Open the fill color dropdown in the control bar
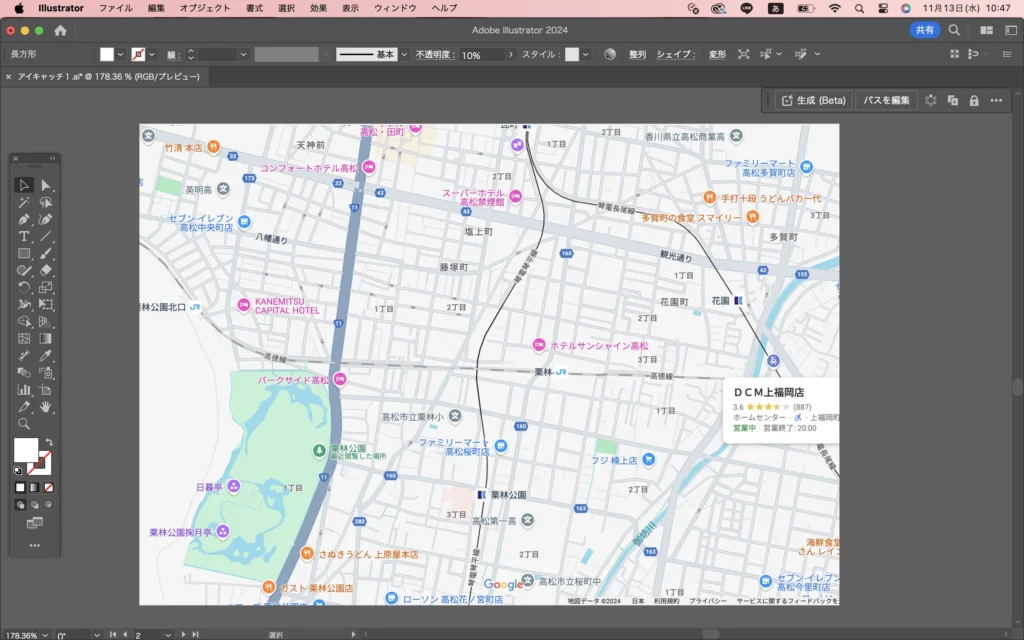 click(x=121, y=54)
